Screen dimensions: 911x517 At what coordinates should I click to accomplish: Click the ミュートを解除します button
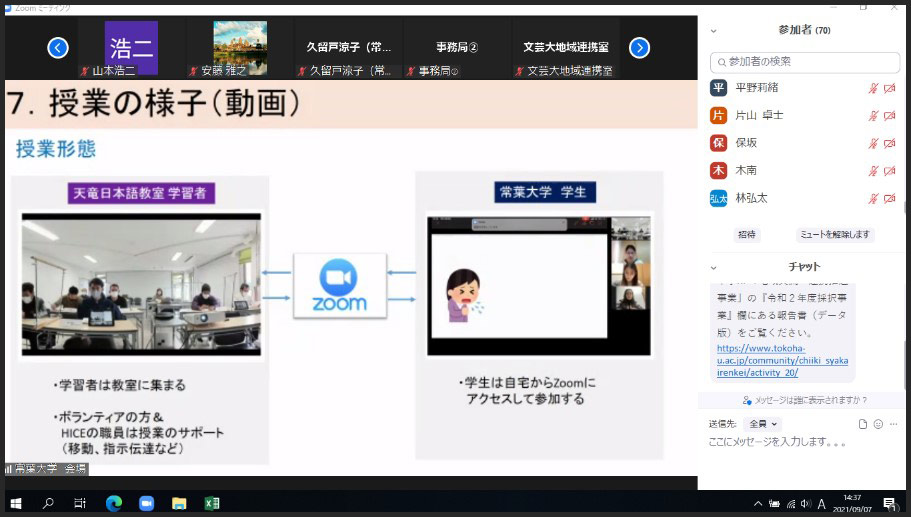click(835, 234)
